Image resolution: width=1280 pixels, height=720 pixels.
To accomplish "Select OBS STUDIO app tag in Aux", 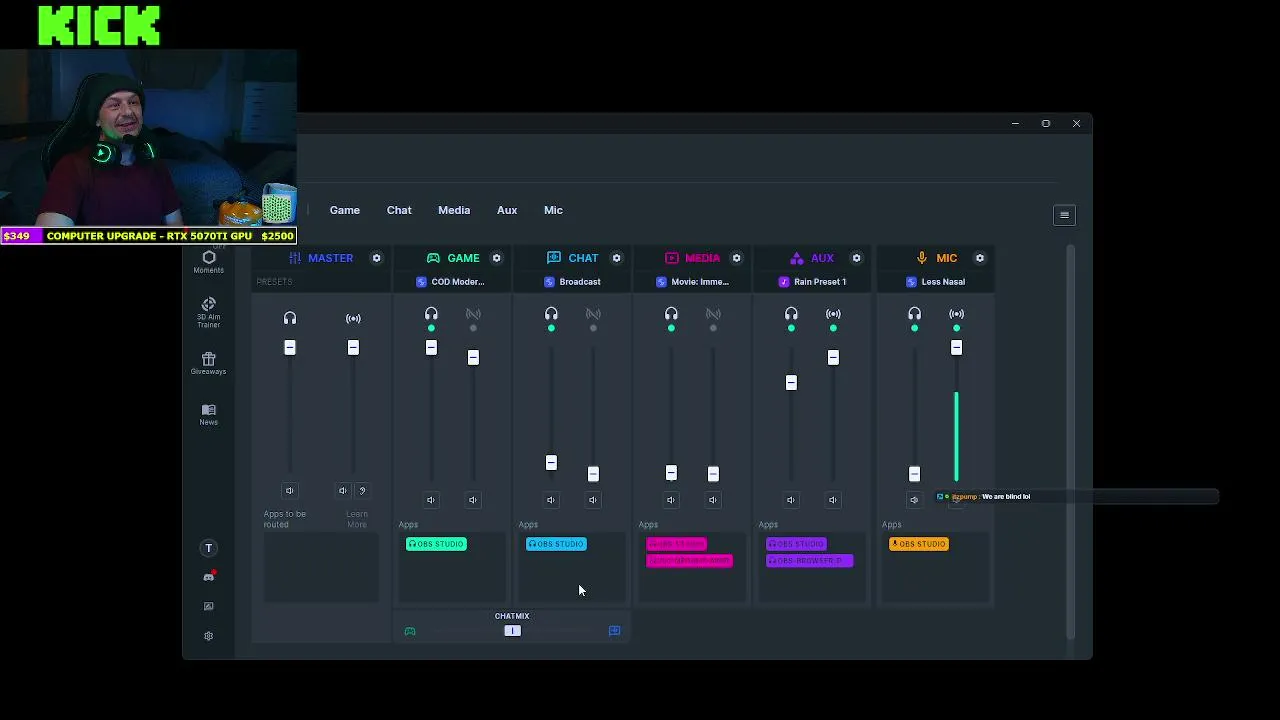I will pos(796,544).
